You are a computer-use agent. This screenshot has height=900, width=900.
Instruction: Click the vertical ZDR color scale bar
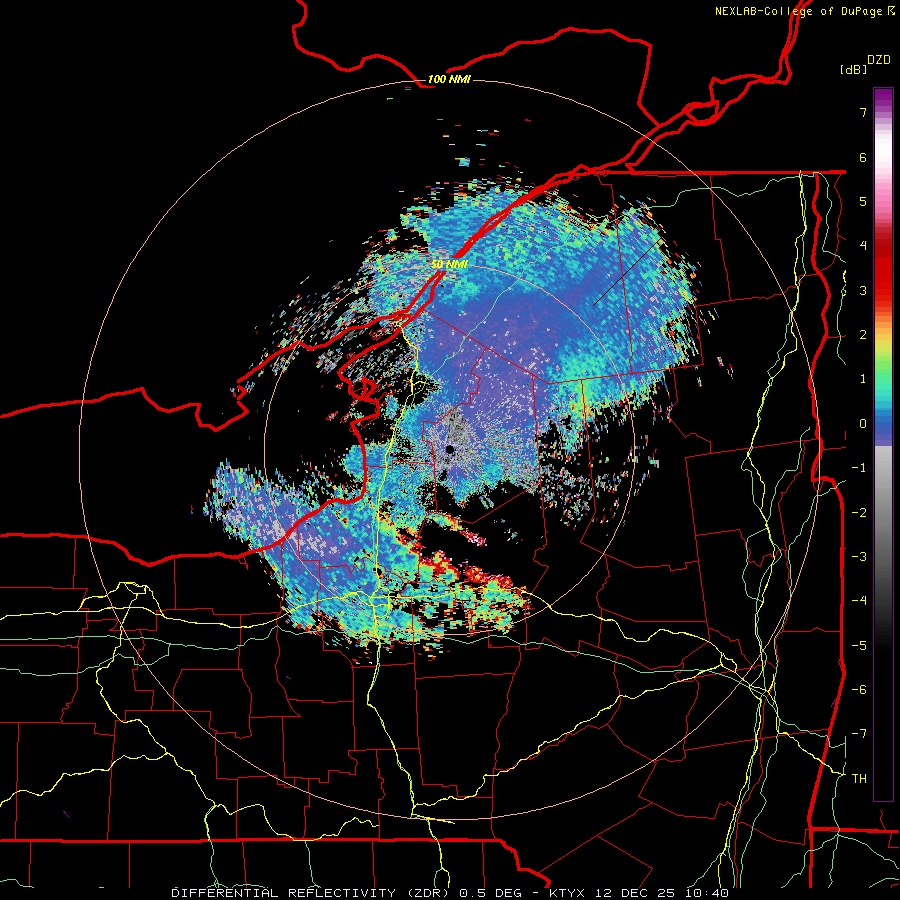click(x=883, y=444)
